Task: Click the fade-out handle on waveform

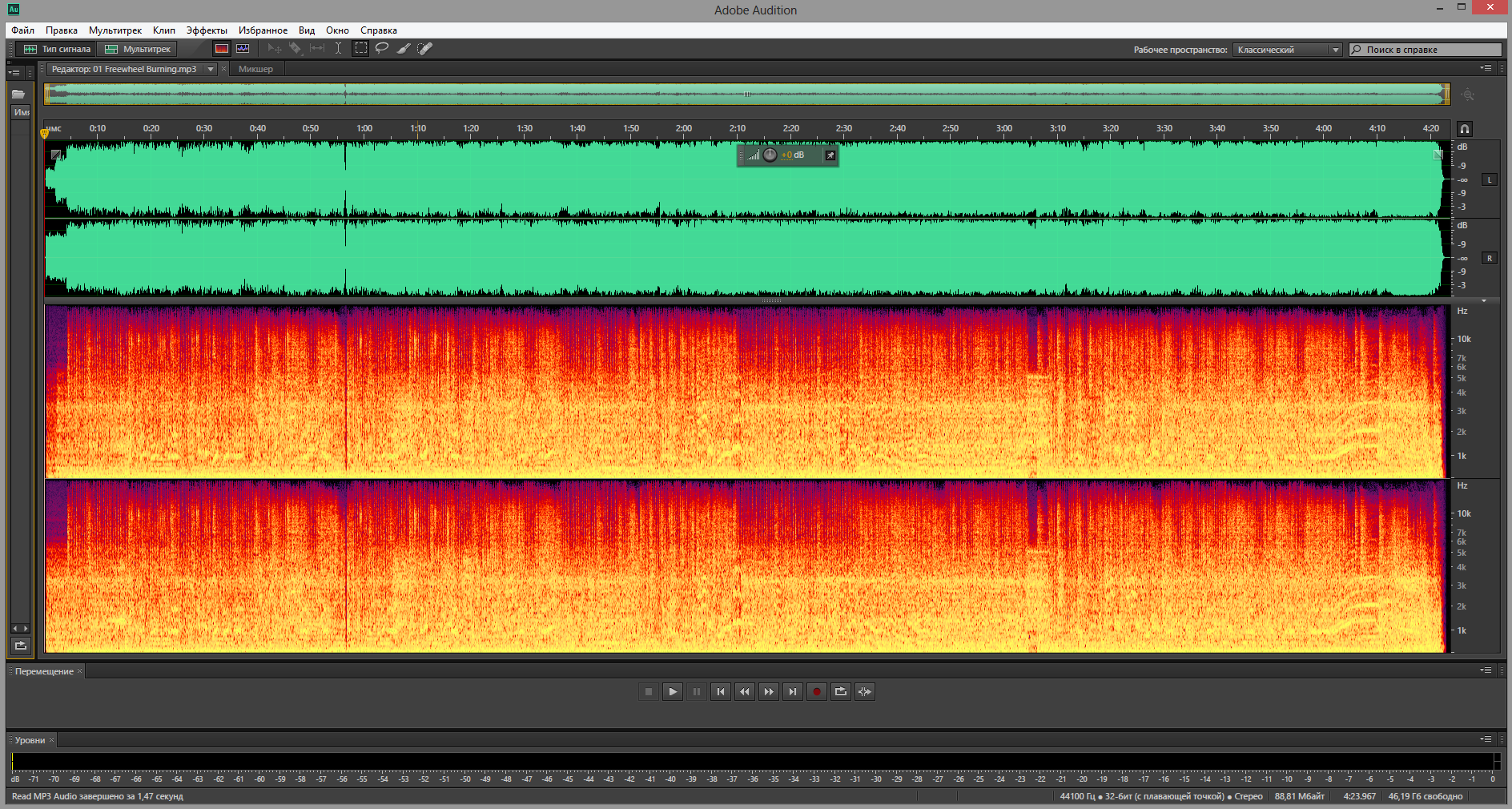Action: (x=1438, y=154)
